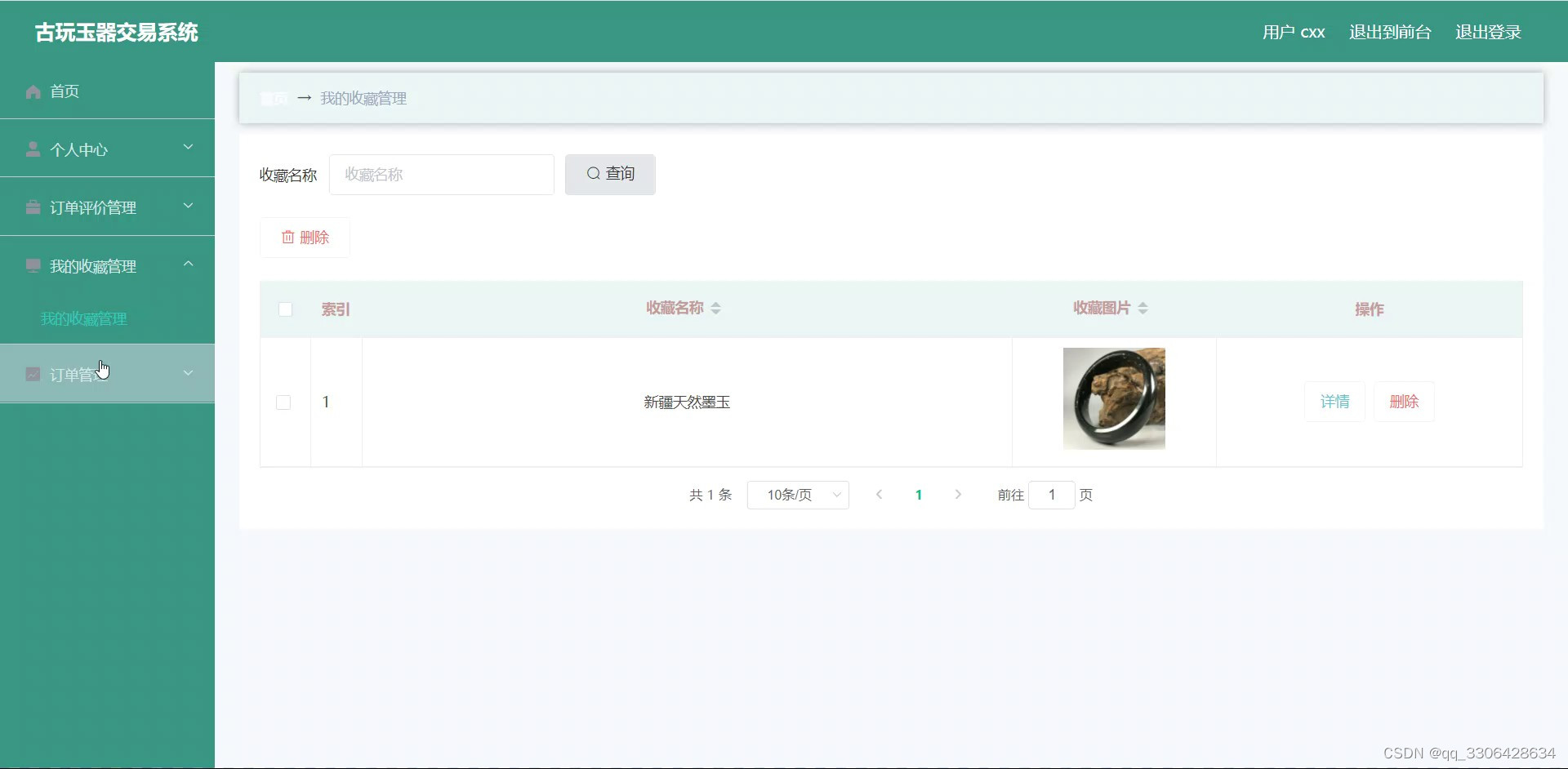This screenshot has width=1568, height=769.
Task: Click the 详情 button for 新疆天然墨玉
Action: click(x=1334, y=401)
